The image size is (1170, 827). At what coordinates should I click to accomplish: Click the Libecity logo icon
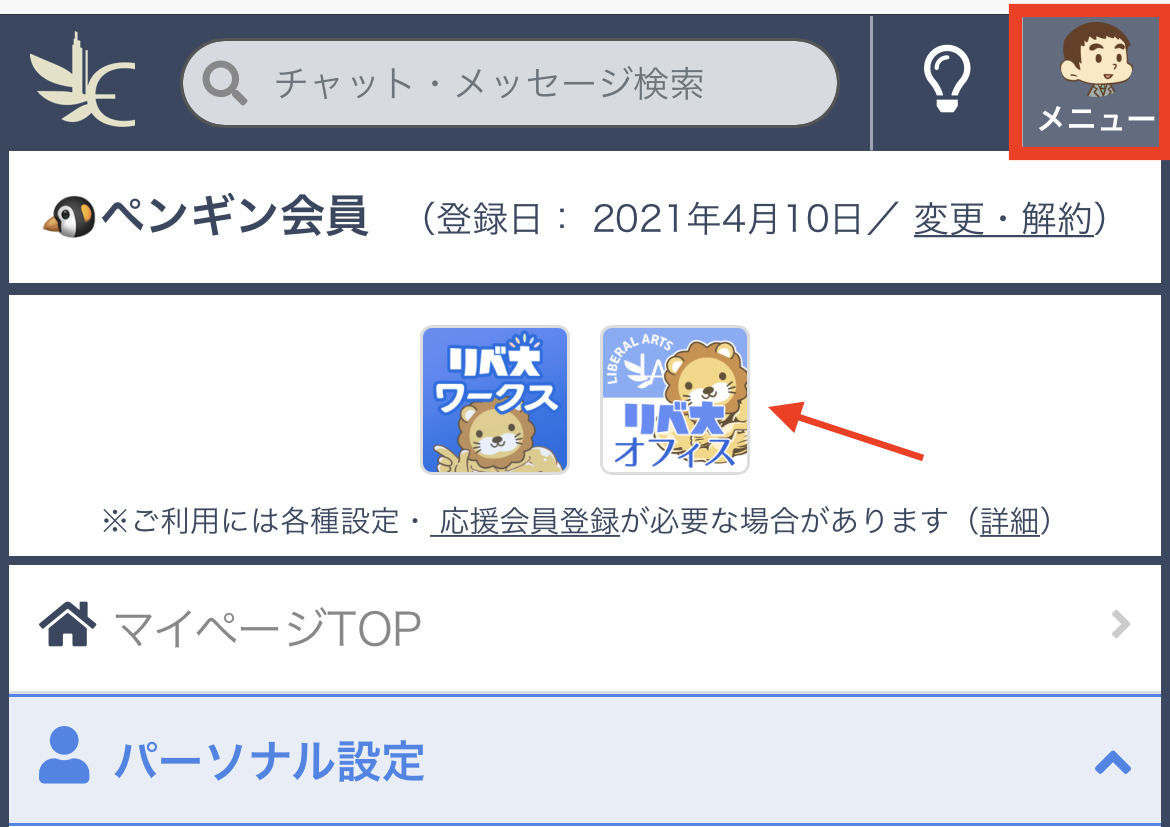point(83,80)
